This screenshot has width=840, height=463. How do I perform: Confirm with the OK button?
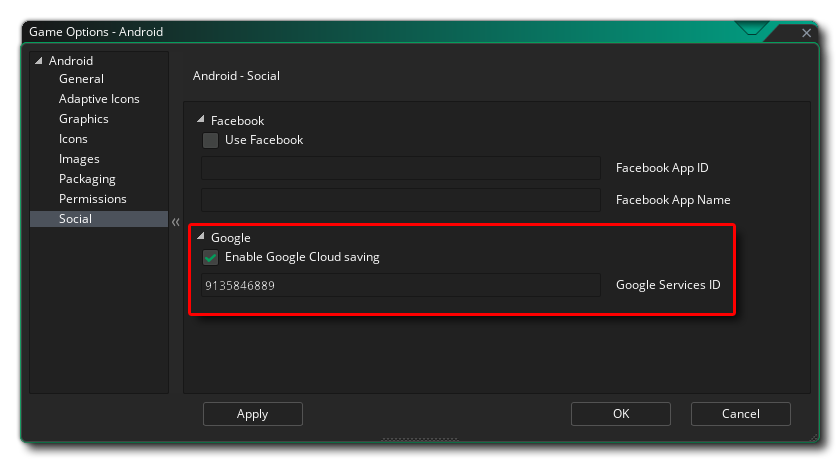click(621, 414)
